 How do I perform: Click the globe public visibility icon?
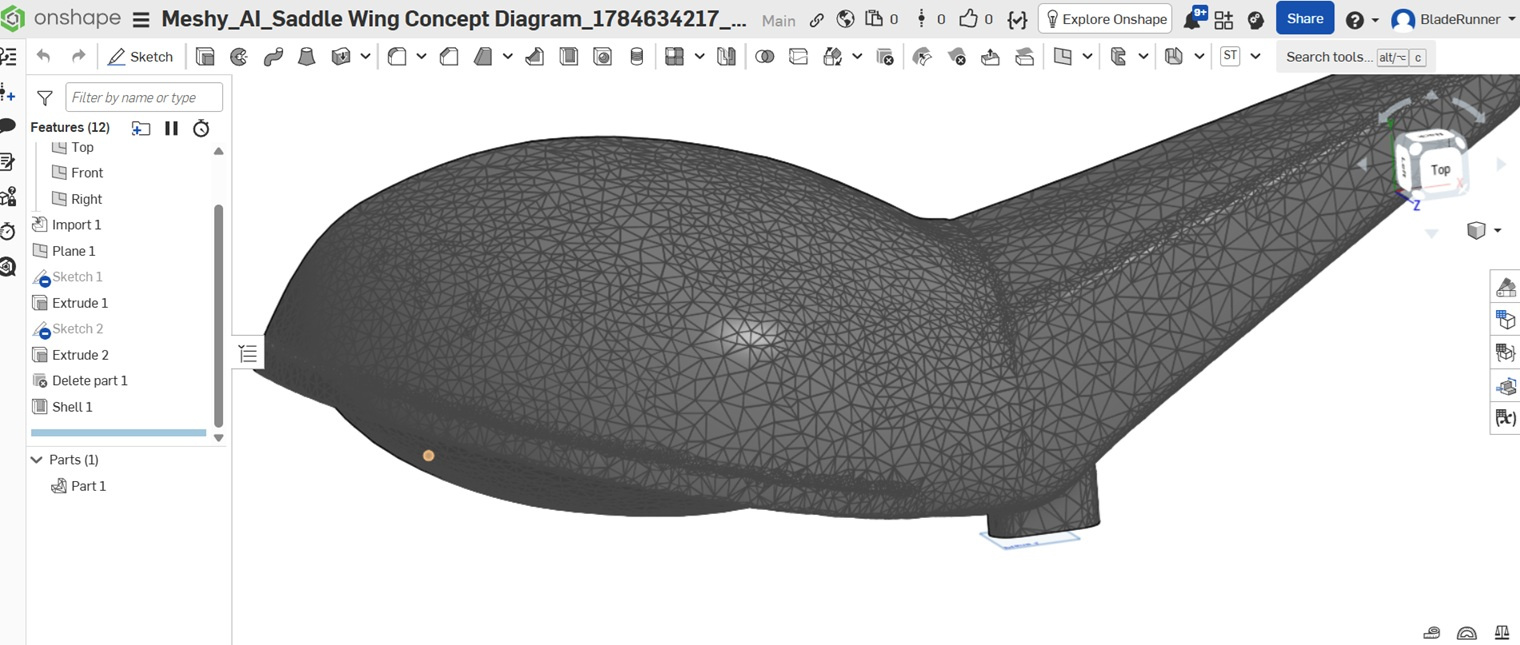[x=845, y=19]
